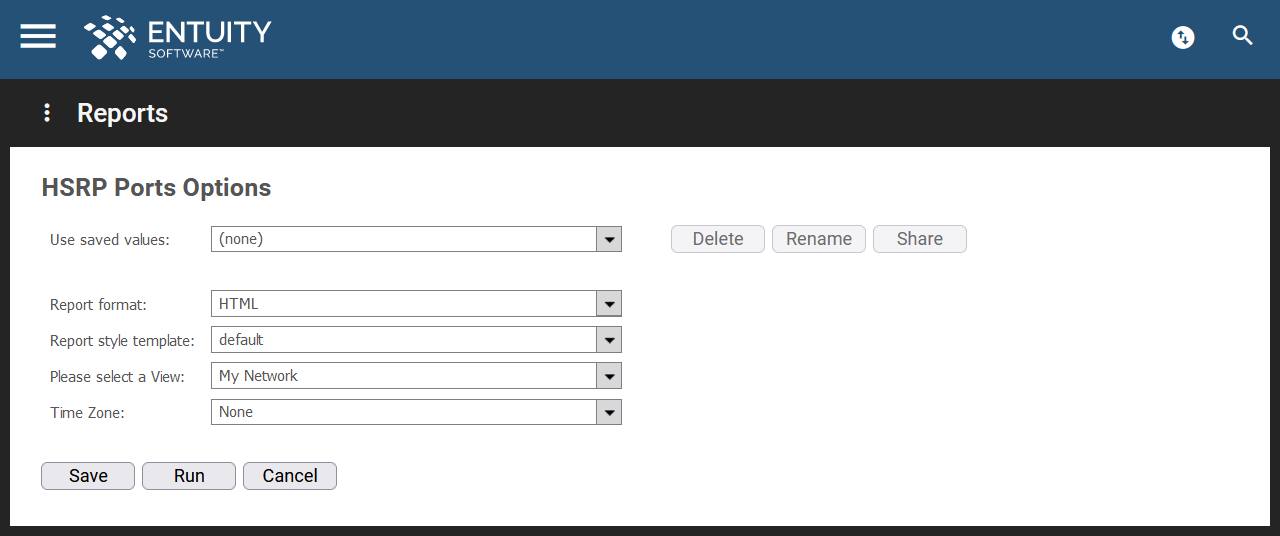Click the Entuity Software logo
The height and width of the screenshot is (536, 1280).
pos(178,38)
